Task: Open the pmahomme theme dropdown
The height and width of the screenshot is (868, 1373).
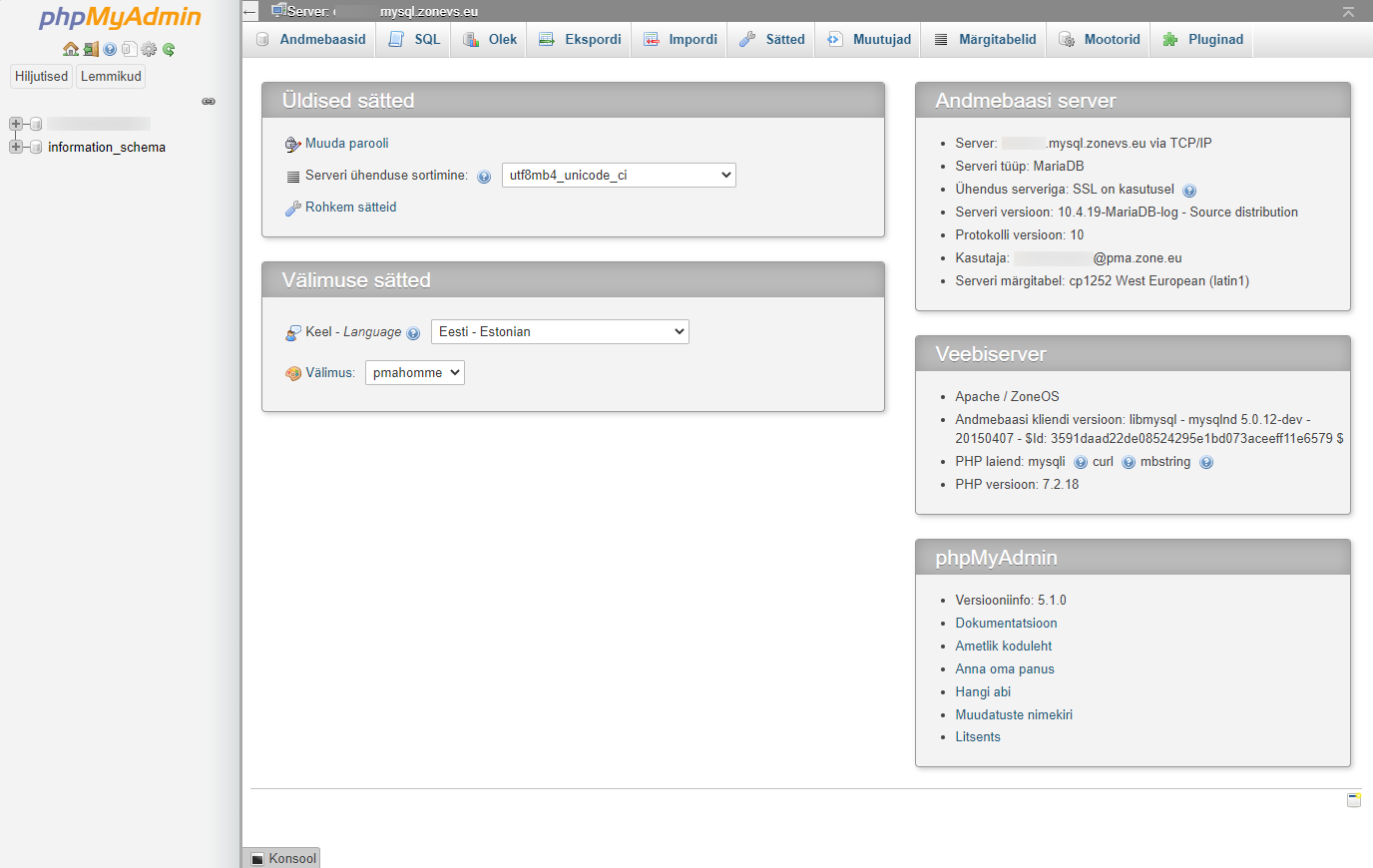Action: [x=415, y=373]
